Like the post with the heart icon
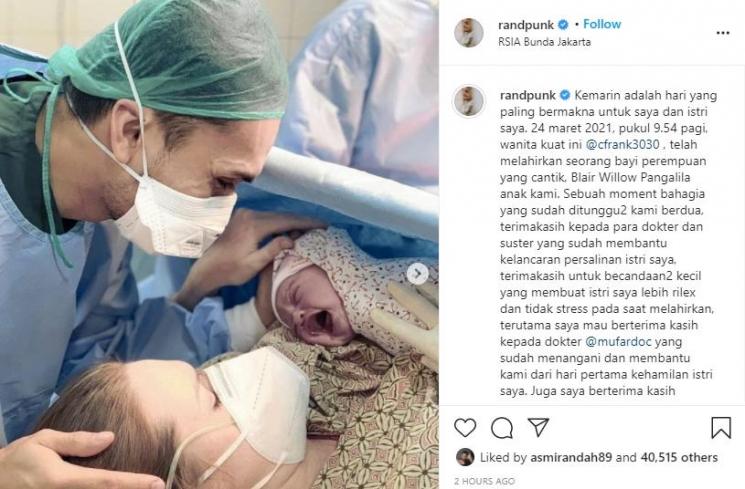The height and width of the screenshot is (489, 745). [465, 428]
